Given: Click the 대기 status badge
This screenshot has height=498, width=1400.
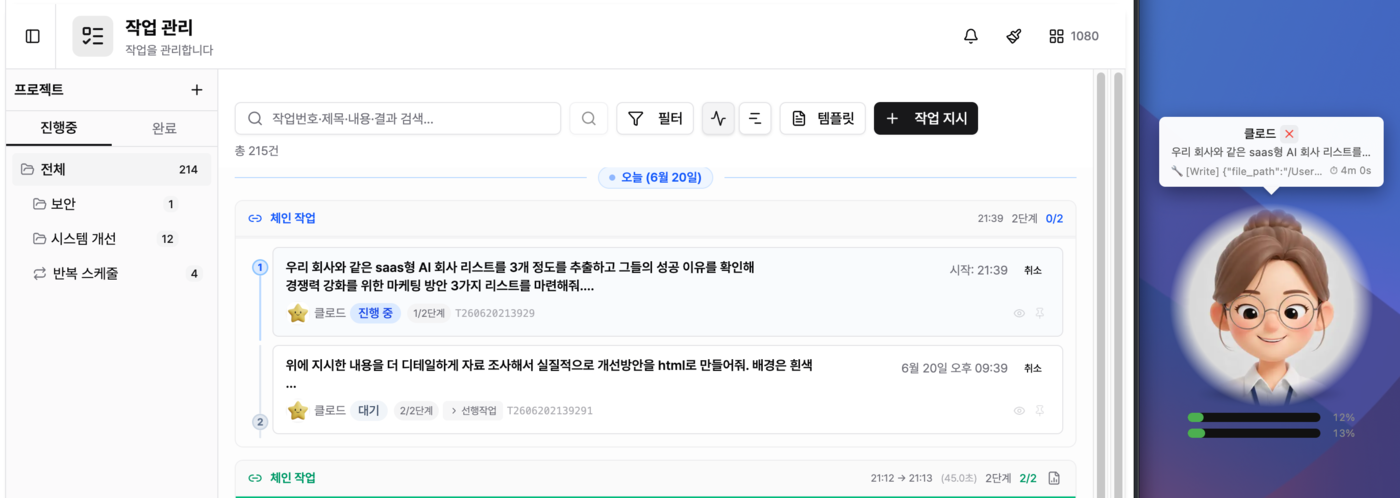Looking at the screenshot, I should pos(369,410).
